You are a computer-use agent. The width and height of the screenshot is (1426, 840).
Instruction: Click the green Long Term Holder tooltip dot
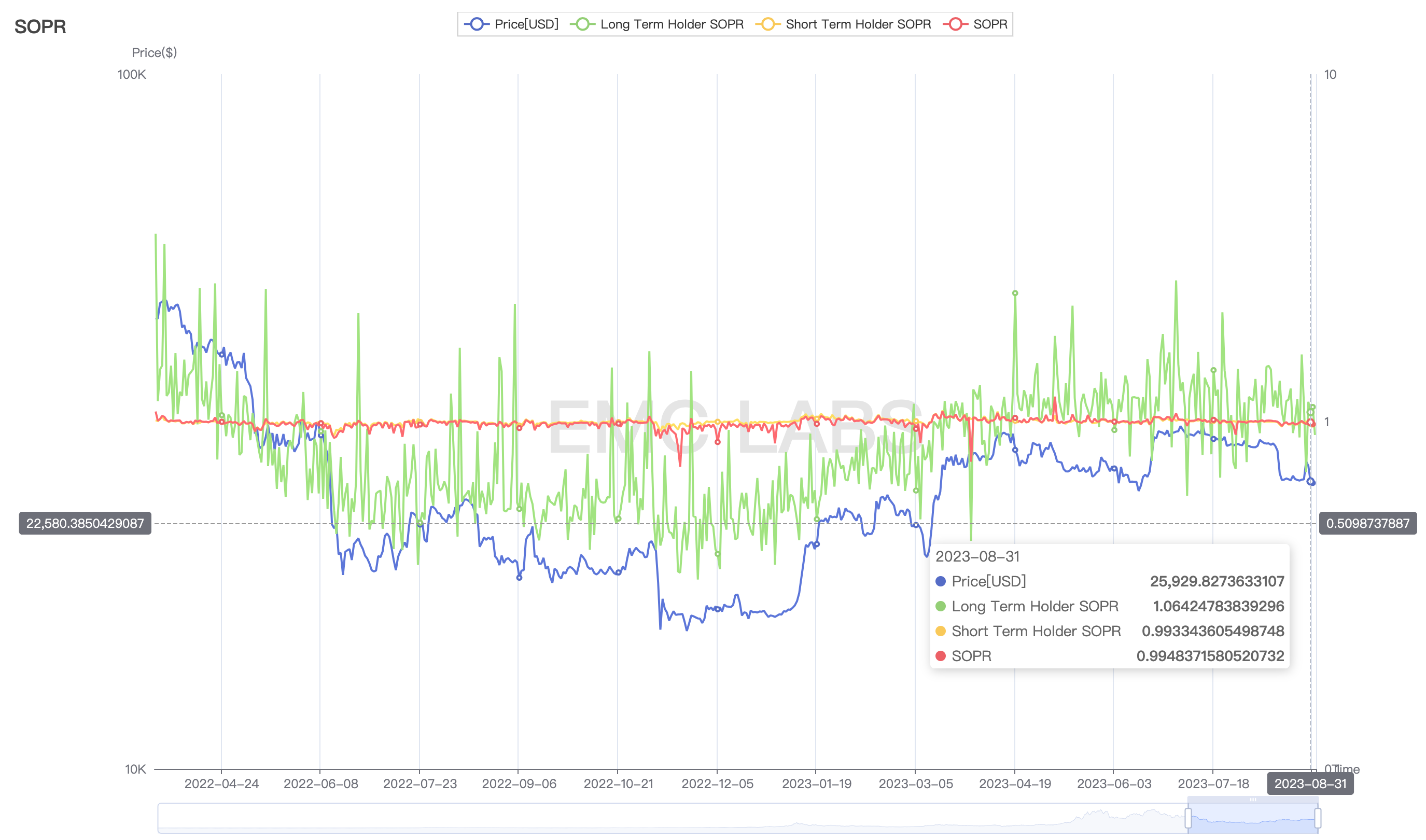(x=940, y=606)
